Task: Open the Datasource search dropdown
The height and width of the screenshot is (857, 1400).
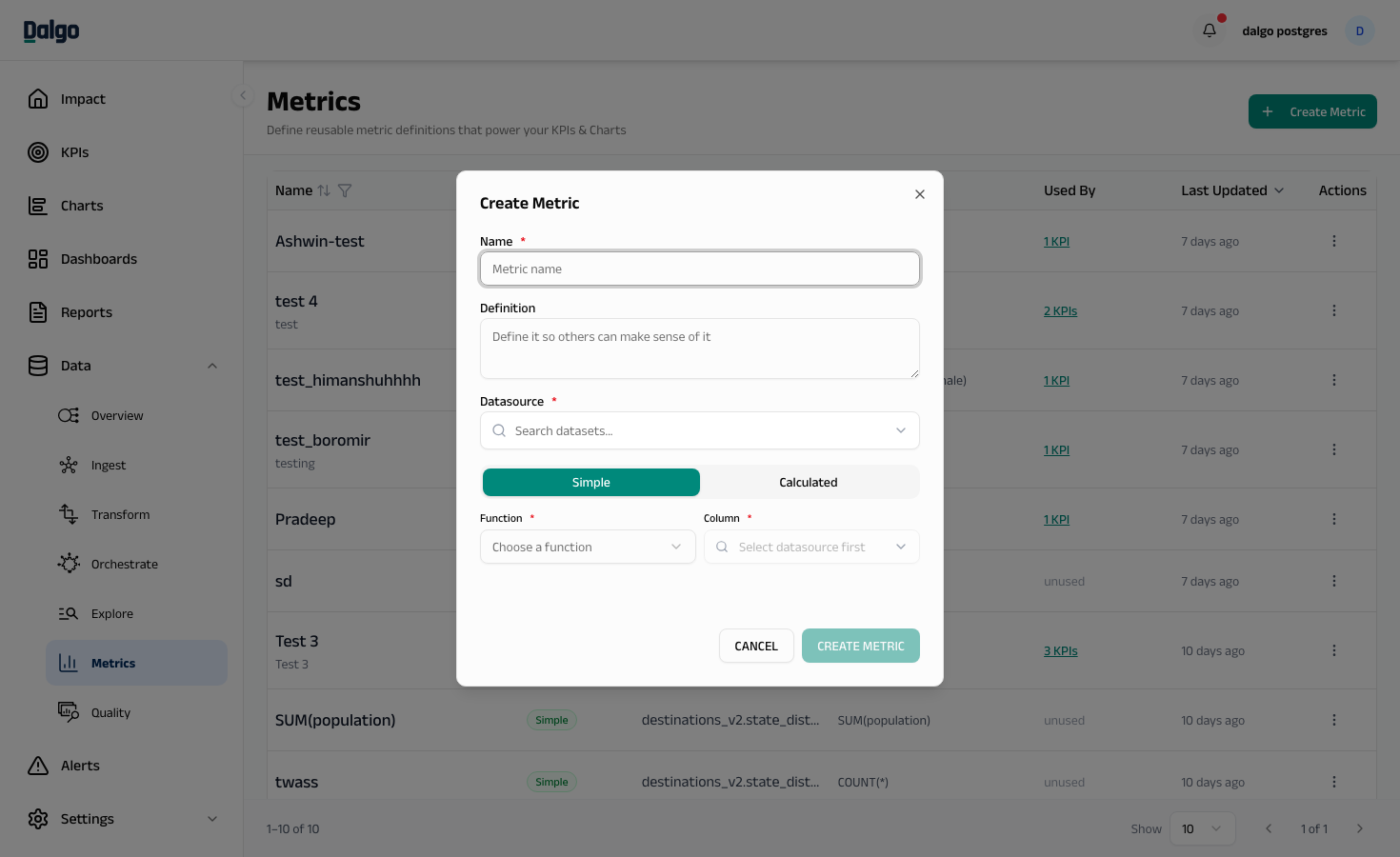Action: click(700, 430)
